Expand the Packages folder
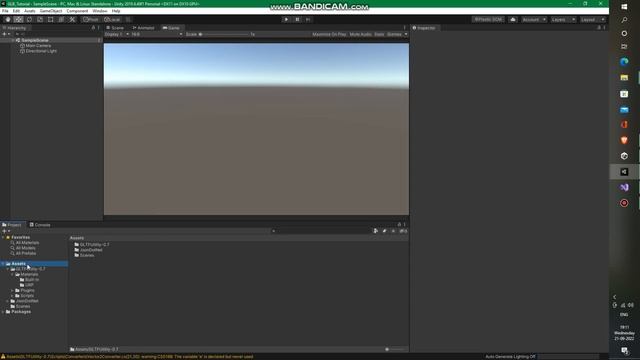 [3, 311]
